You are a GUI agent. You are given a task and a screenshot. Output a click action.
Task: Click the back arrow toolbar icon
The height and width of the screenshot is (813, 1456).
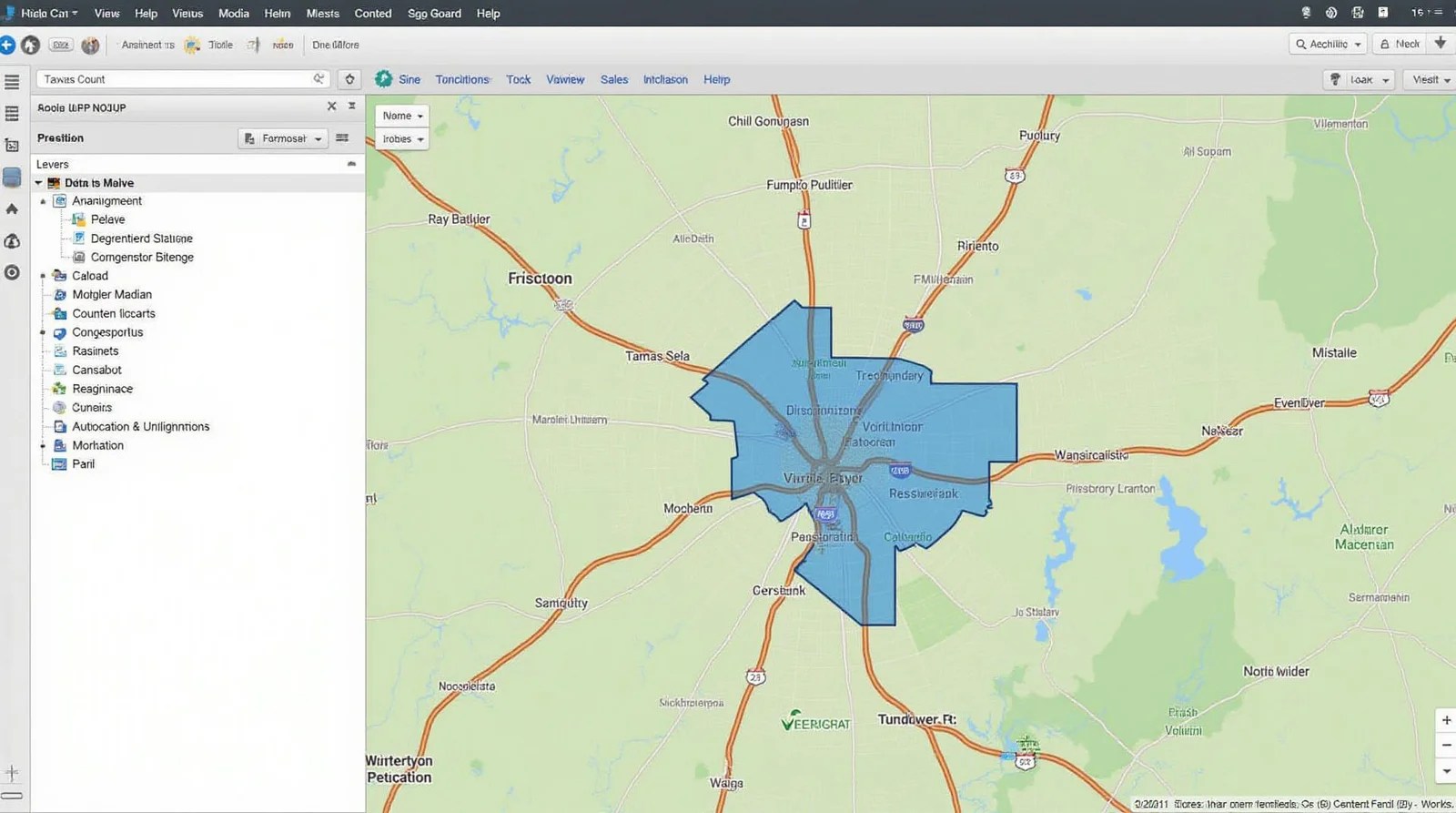30,45
